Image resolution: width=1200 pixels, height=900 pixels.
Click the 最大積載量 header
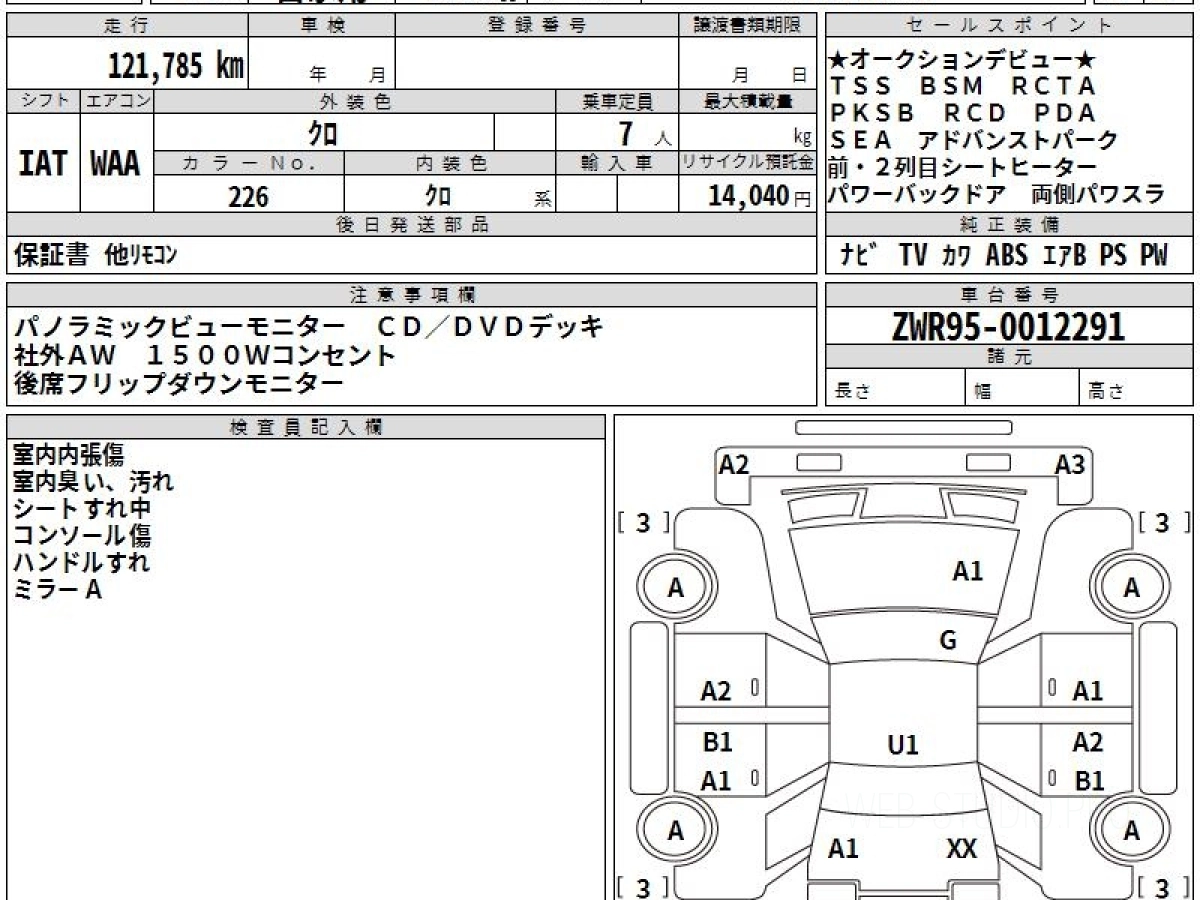click(748, 101)
